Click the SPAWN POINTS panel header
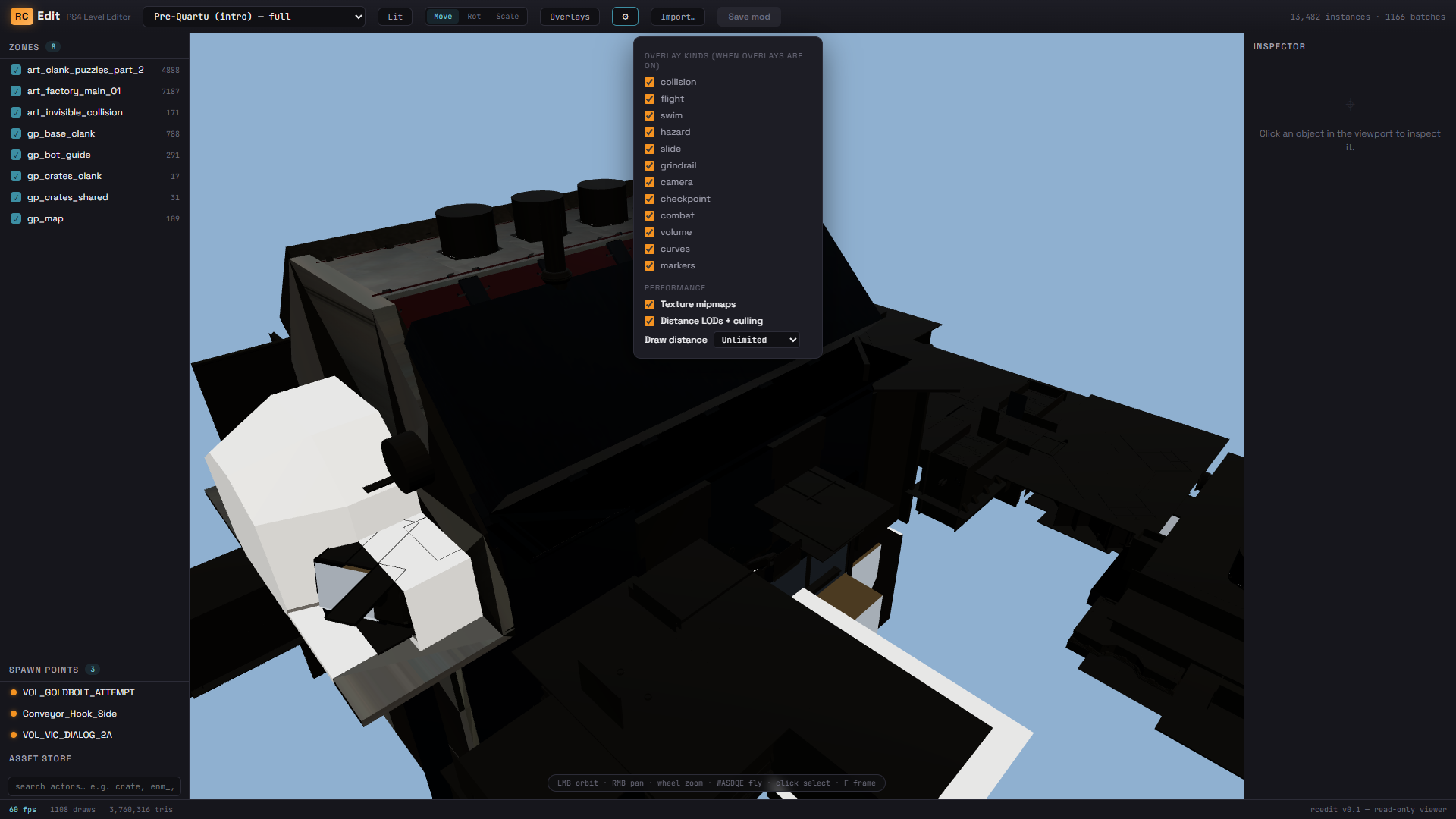 44,670
